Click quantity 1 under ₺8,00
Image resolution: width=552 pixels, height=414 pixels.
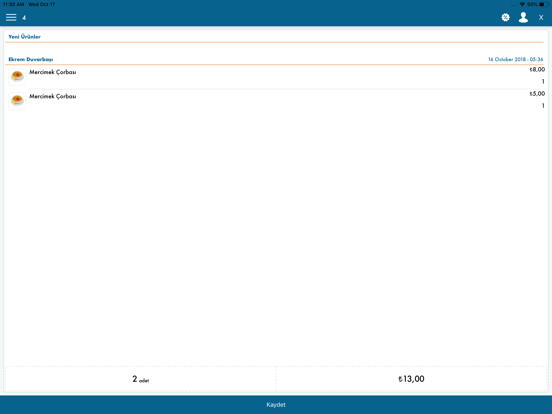tap(543, 82)
